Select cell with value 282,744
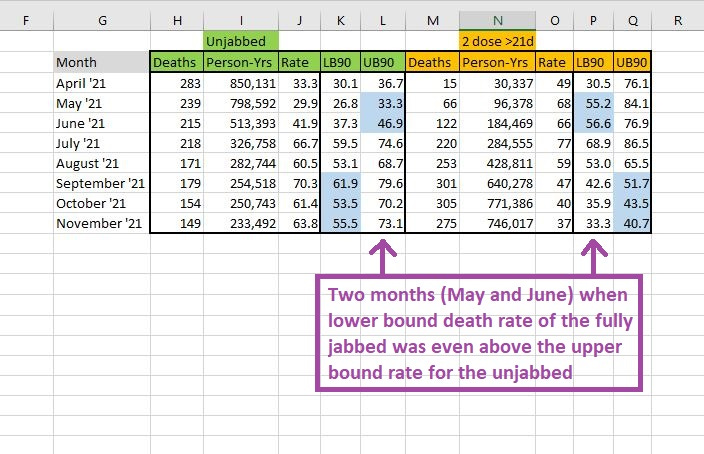The width and height of the screenshot is (704, 454). (x=241, y=163)
